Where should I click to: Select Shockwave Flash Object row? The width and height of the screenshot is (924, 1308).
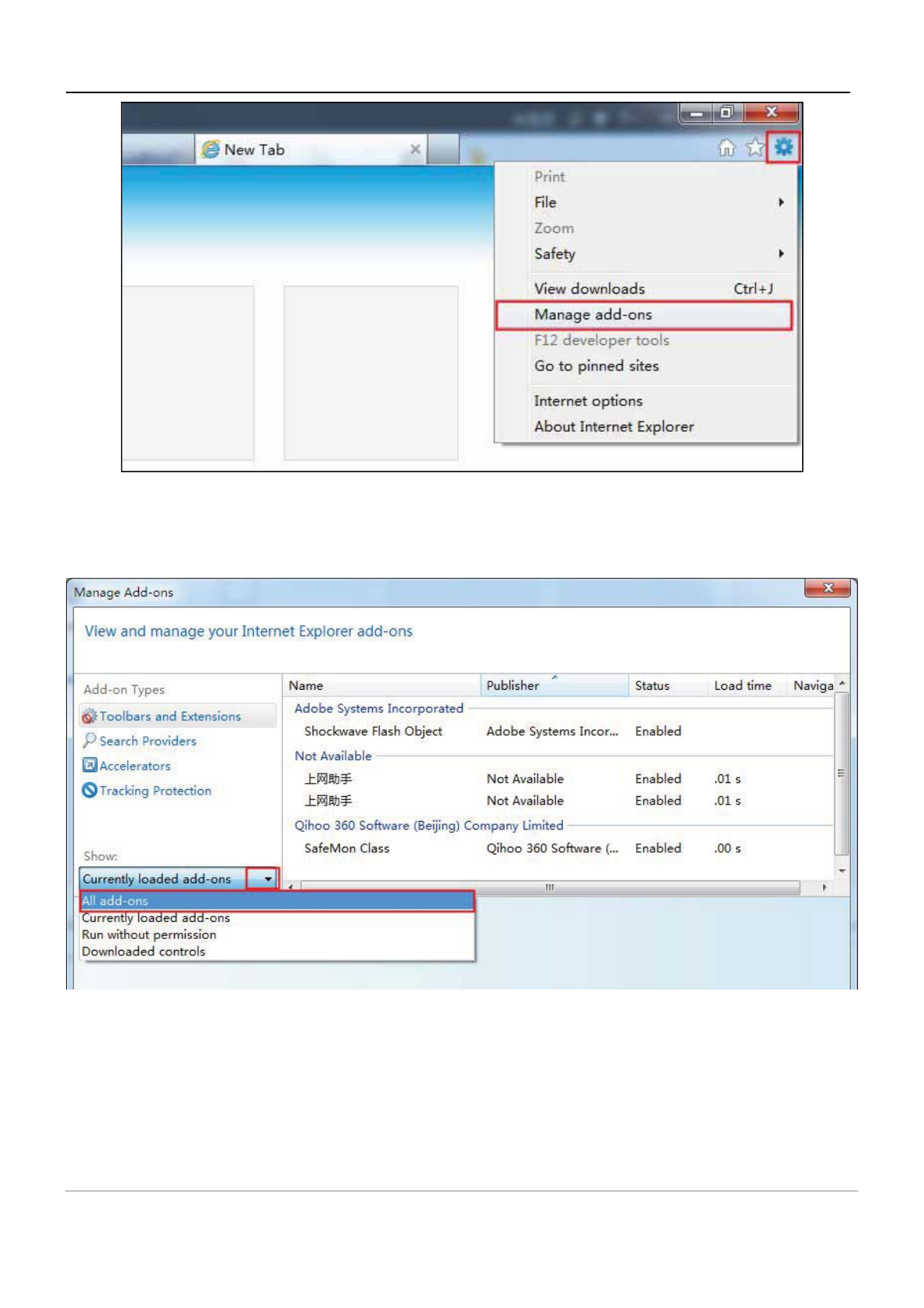click(559, 732)
